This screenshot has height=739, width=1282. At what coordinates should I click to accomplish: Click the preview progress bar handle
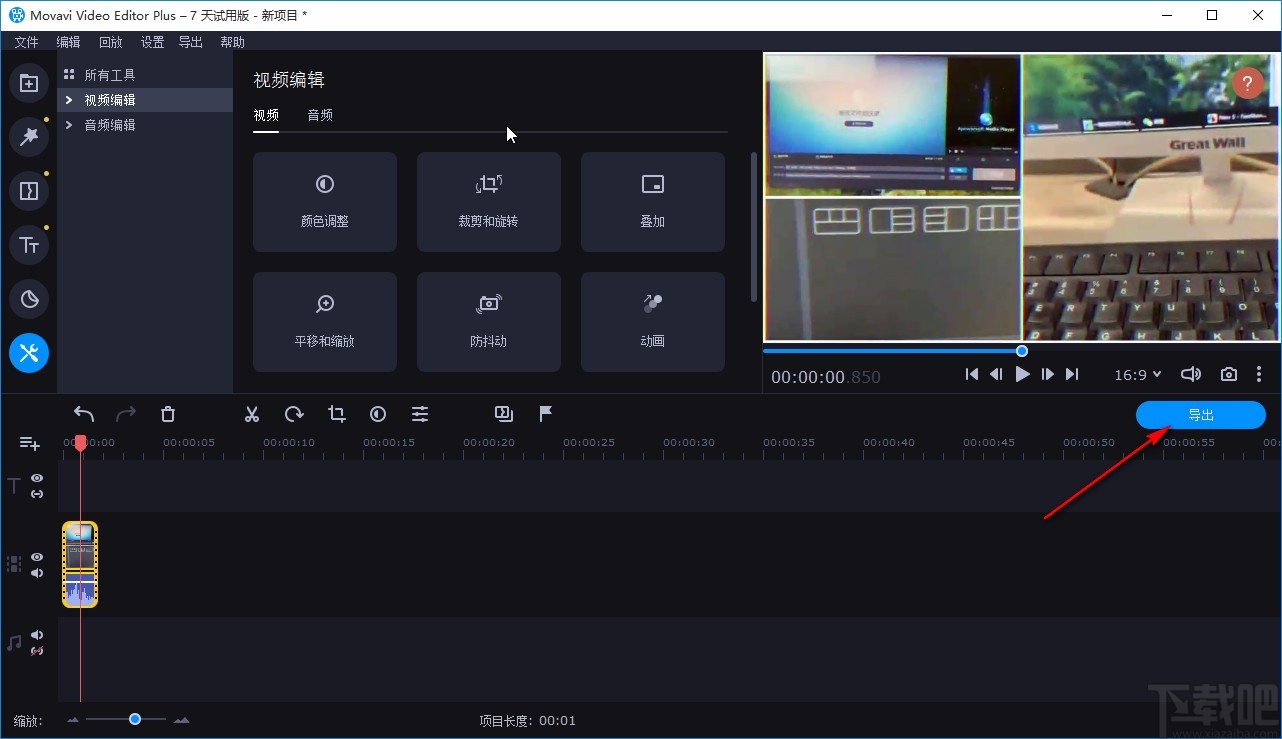(1022, 351)
